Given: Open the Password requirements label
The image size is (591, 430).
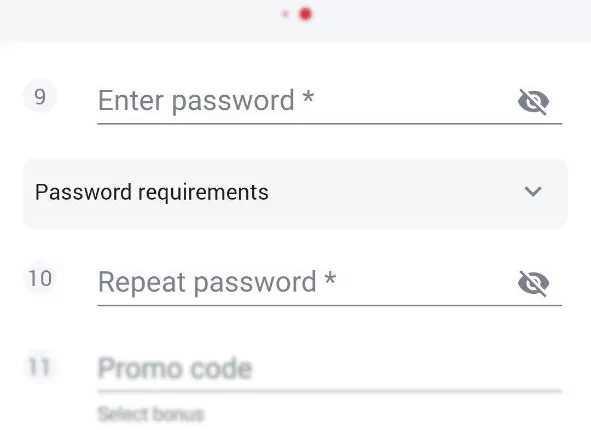Looking at the screenshot, I should click(152, 192).
